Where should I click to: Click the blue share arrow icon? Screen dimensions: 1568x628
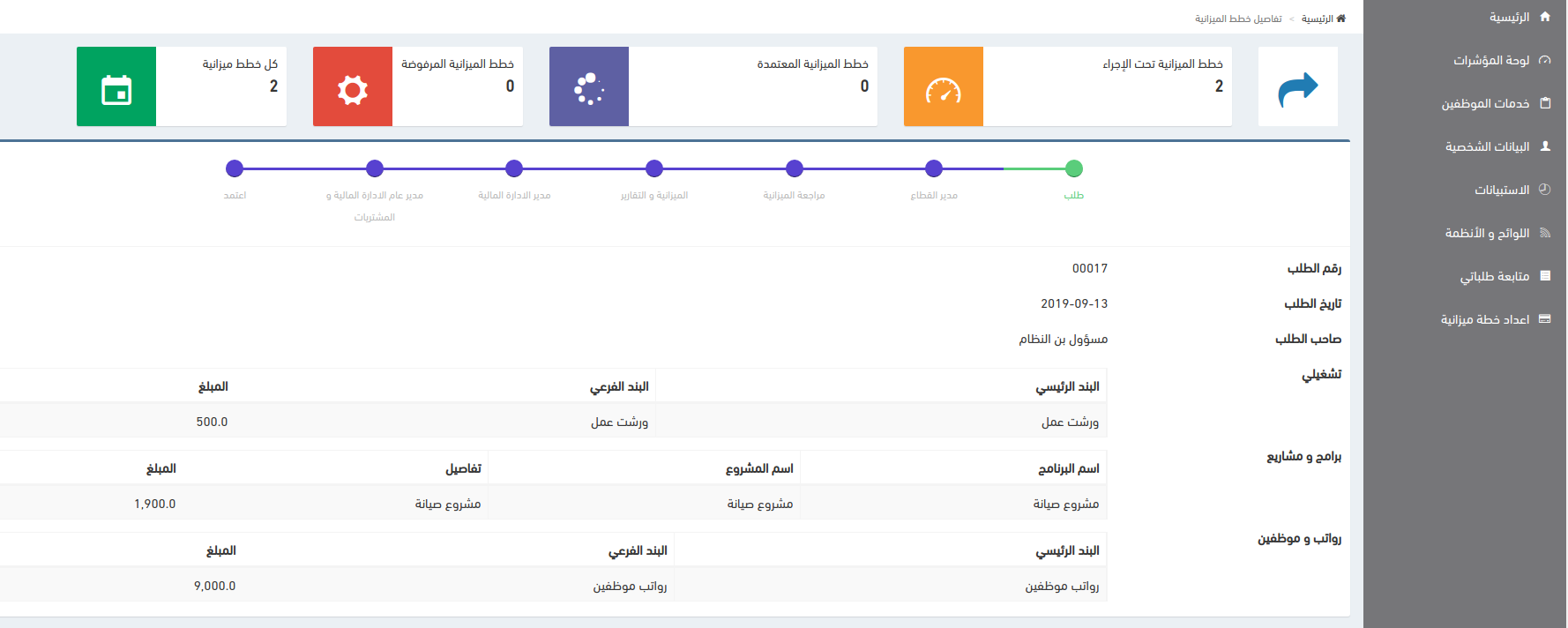click(1297, 87)
